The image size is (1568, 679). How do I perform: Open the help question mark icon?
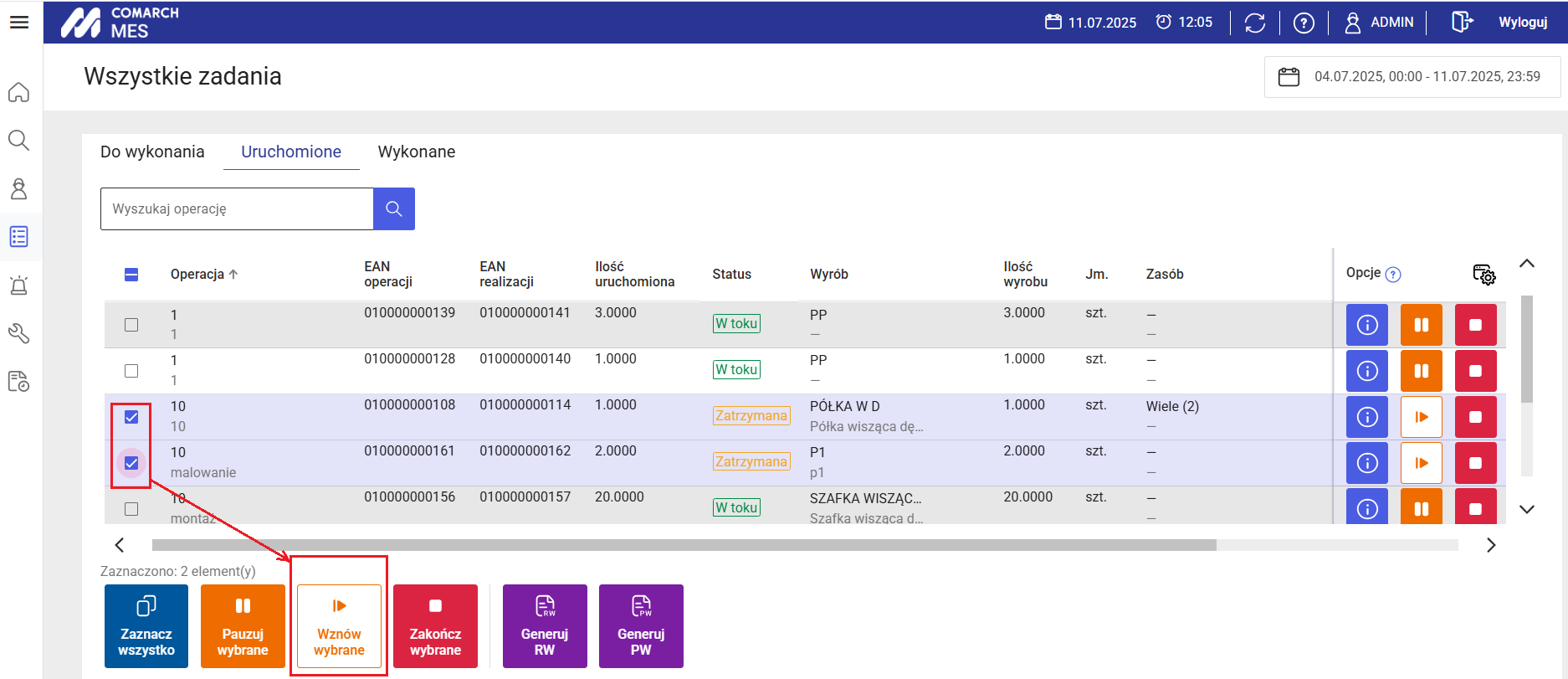[x=1303, y=23]
